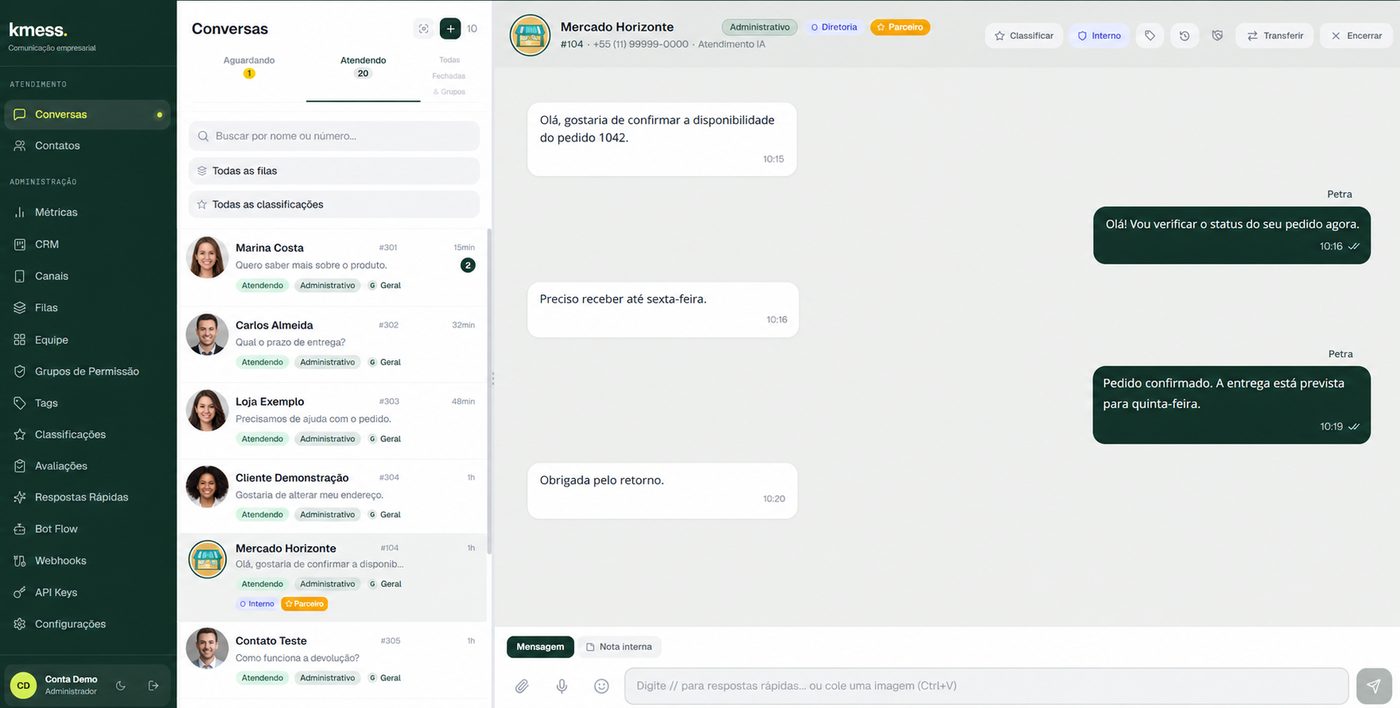Open Contato Teste conversation
Screen dimensions: 1400x708
coord(332,660)
